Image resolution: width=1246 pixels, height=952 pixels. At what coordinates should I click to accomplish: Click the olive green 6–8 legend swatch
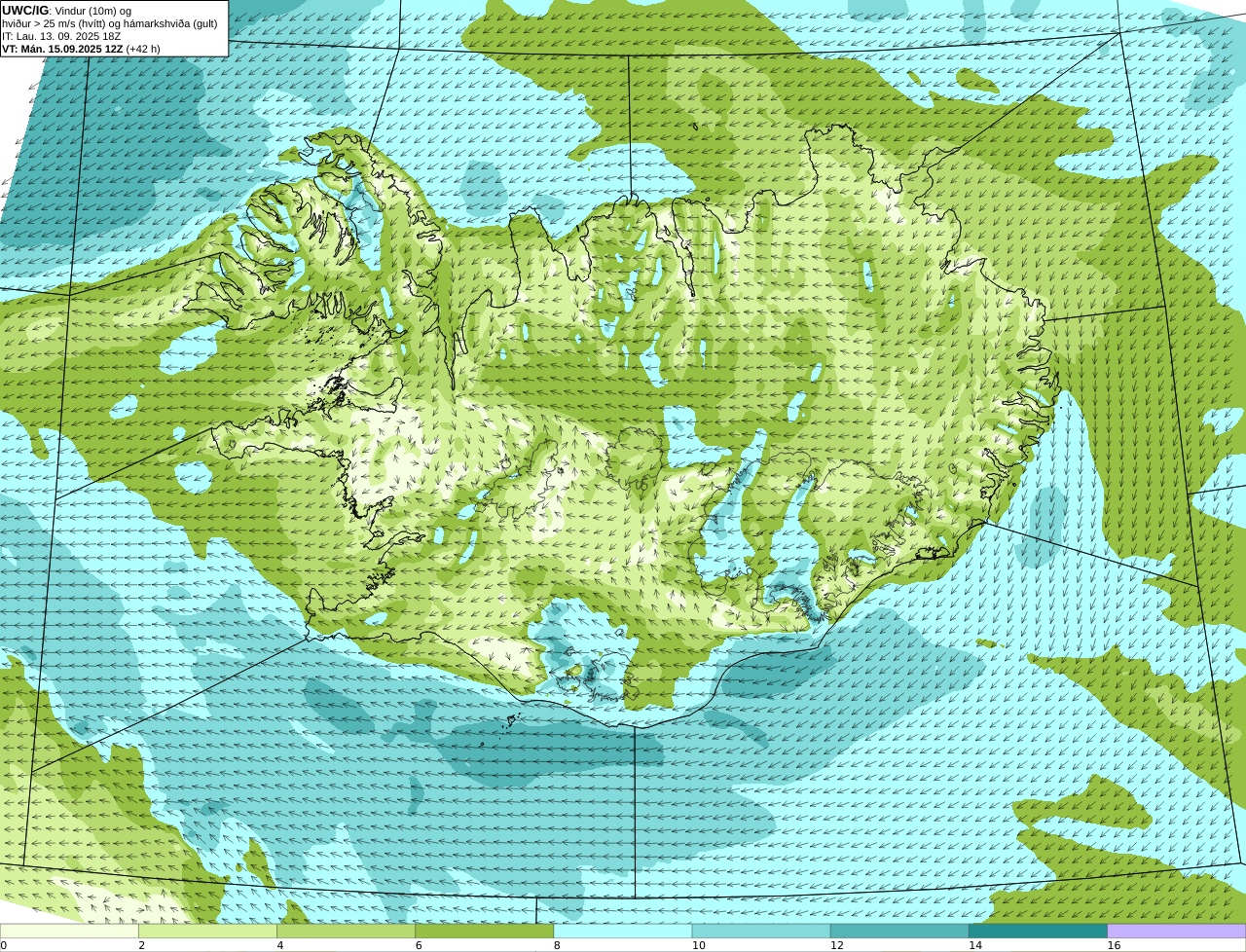point(485,931)
